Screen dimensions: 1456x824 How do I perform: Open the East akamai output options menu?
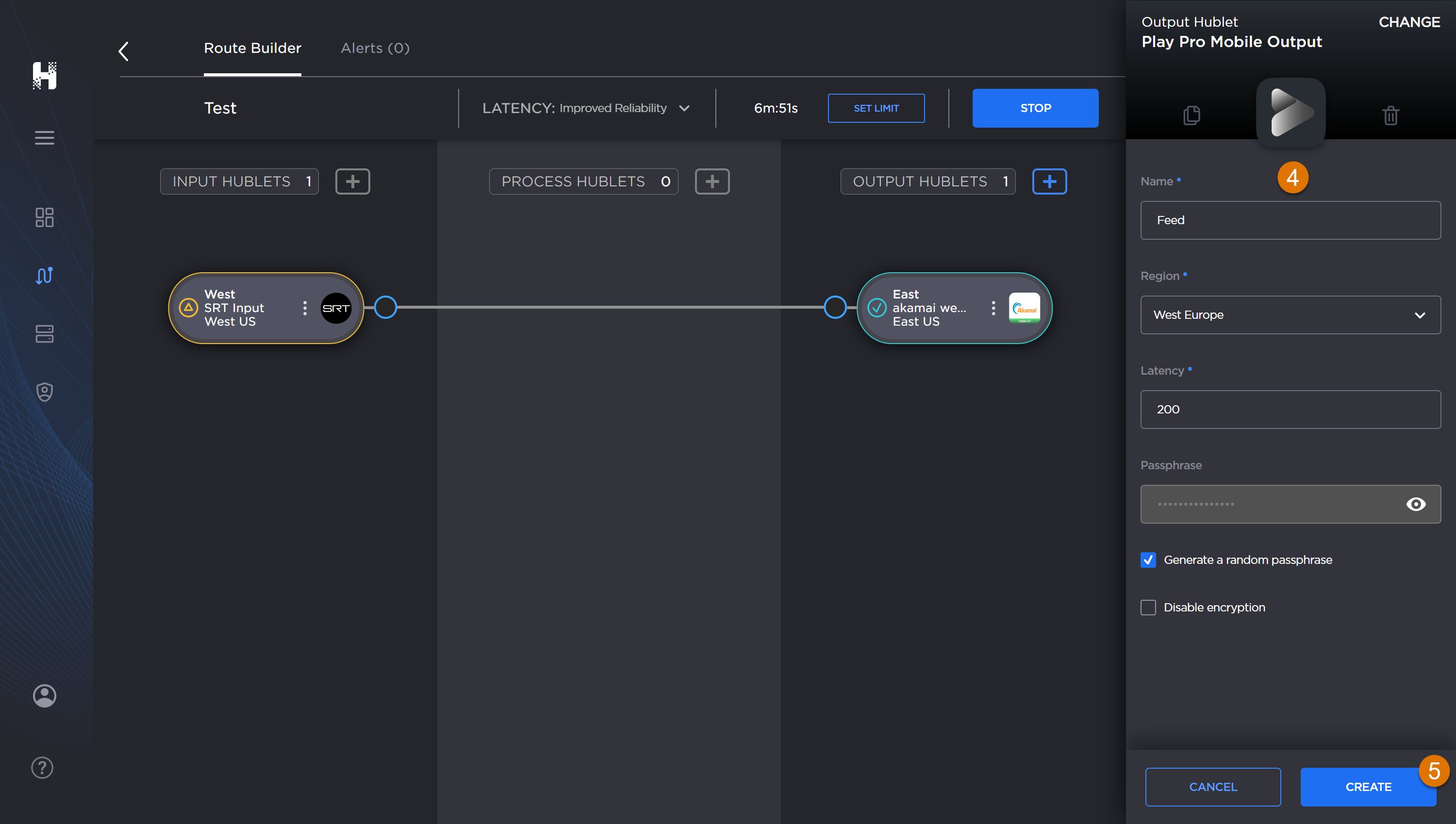993,308
